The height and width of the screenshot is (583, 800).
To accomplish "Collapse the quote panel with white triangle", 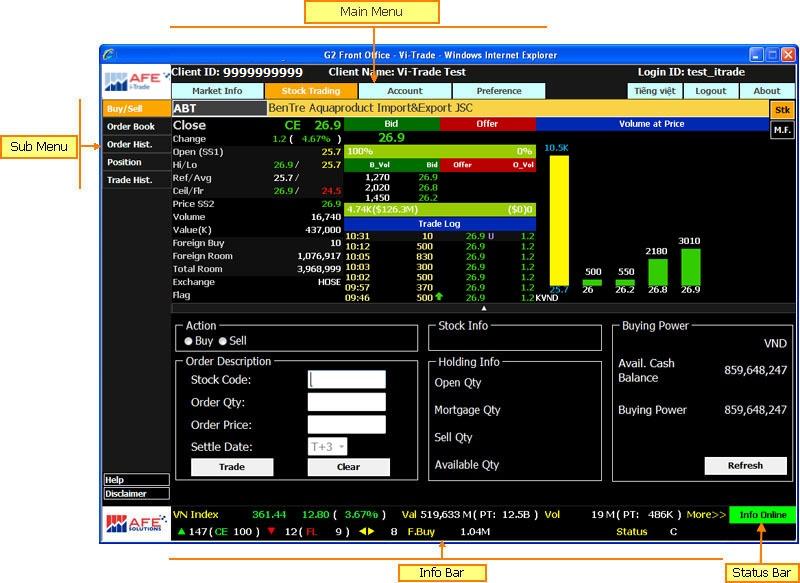I will click(484, 308).
